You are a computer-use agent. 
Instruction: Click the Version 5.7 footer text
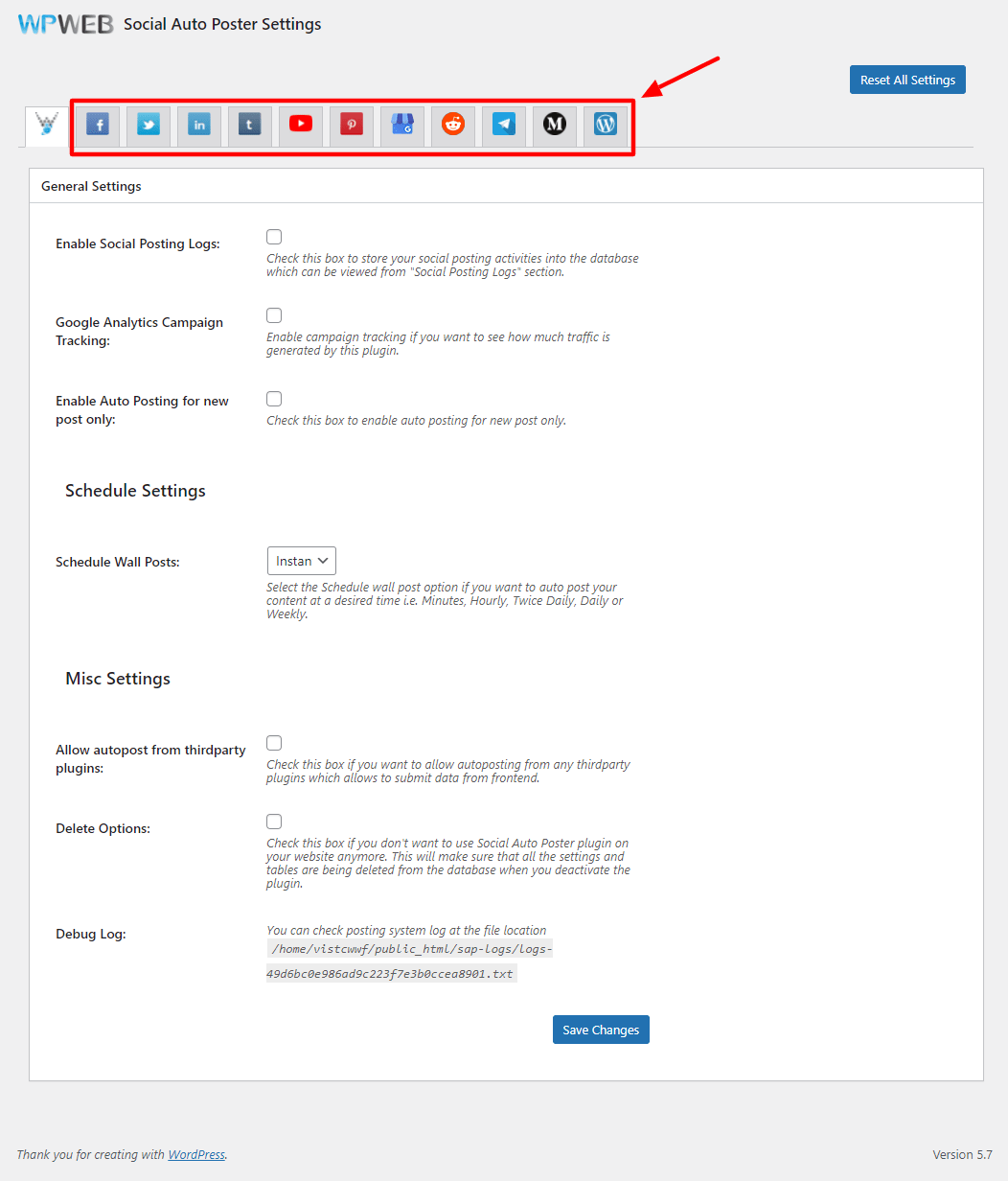point(962,1154)
